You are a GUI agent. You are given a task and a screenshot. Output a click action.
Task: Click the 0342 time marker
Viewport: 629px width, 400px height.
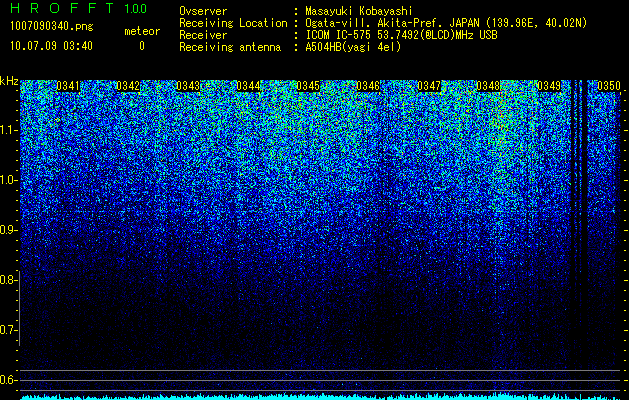coord(128,86)
